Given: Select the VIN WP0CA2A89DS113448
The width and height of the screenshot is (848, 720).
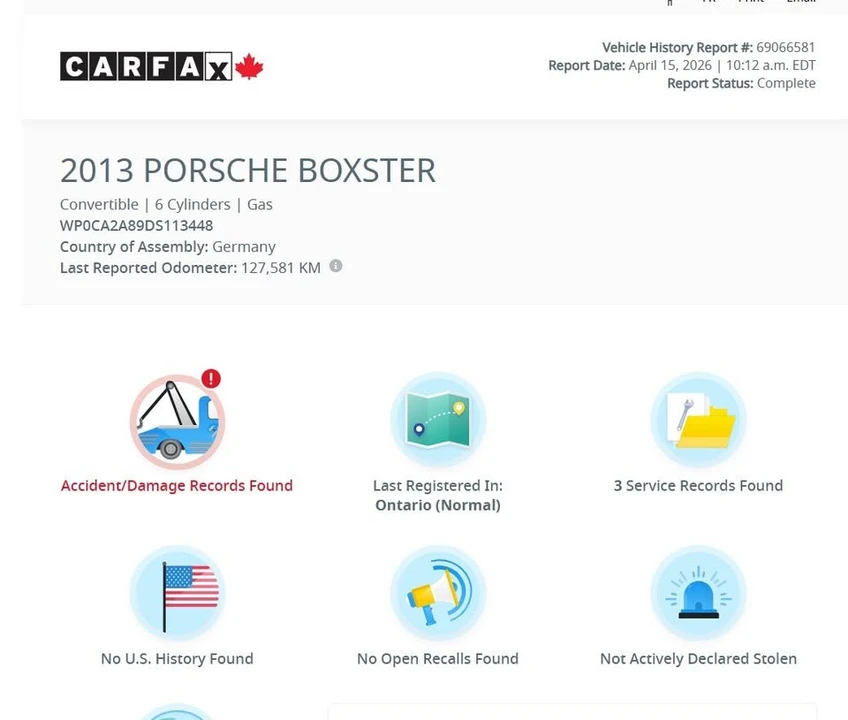Looking at the screenshot, I should (136, 226).
